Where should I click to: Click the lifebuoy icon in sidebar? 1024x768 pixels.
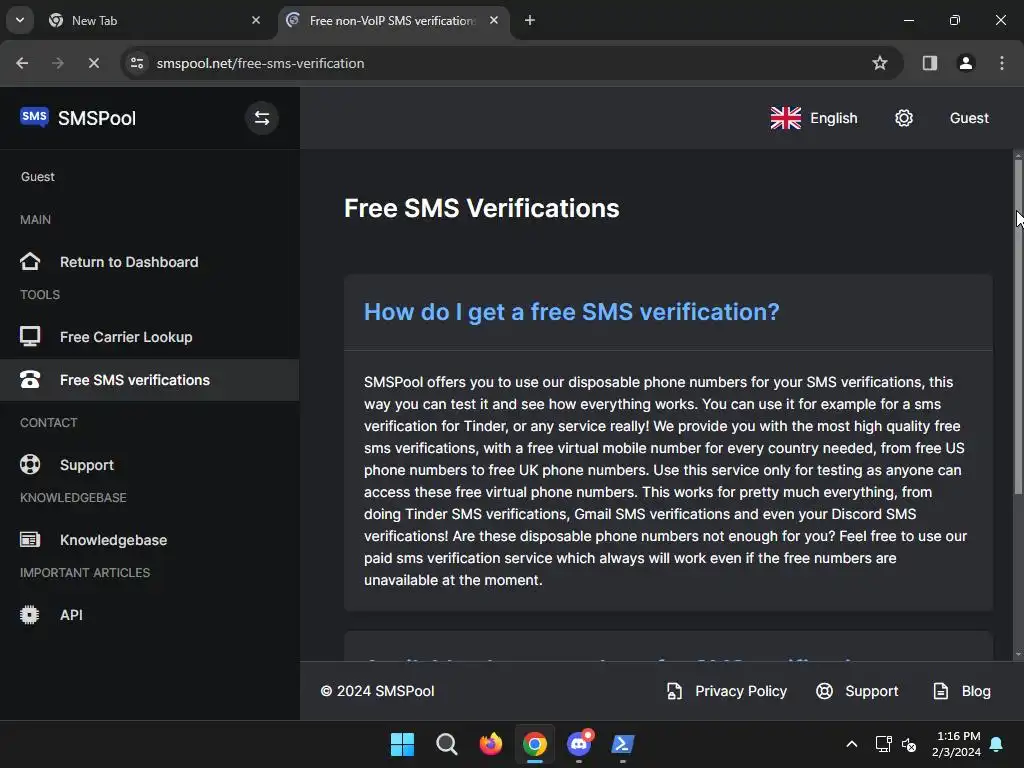pos(30,464)
